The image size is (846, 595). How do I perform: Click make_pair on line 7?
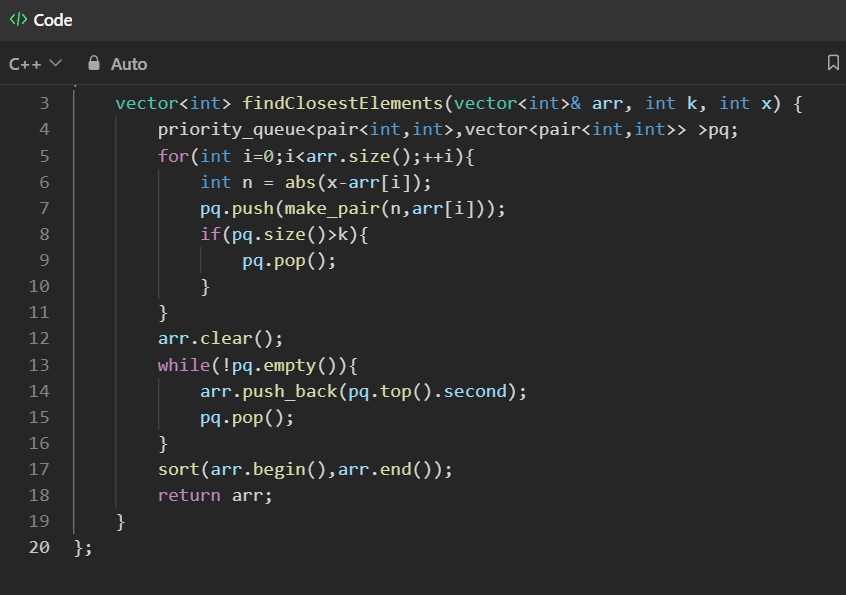332,209
